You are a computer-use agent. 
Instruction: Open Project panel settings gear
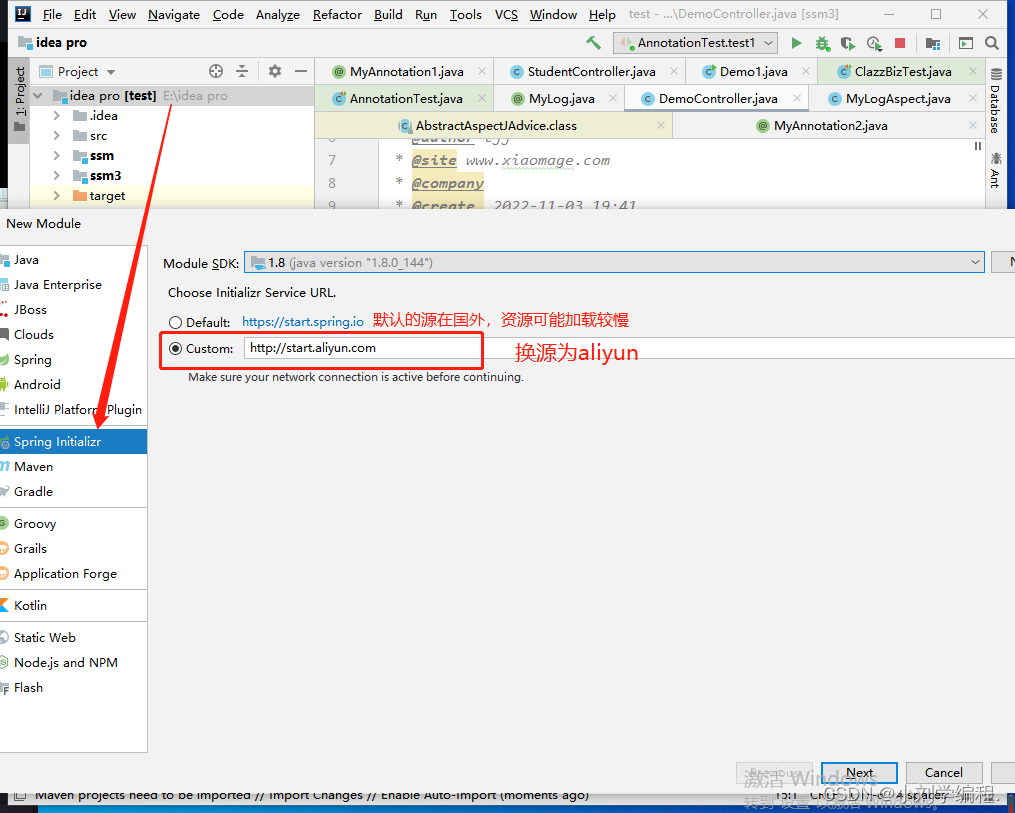click(x=274, y=71)
